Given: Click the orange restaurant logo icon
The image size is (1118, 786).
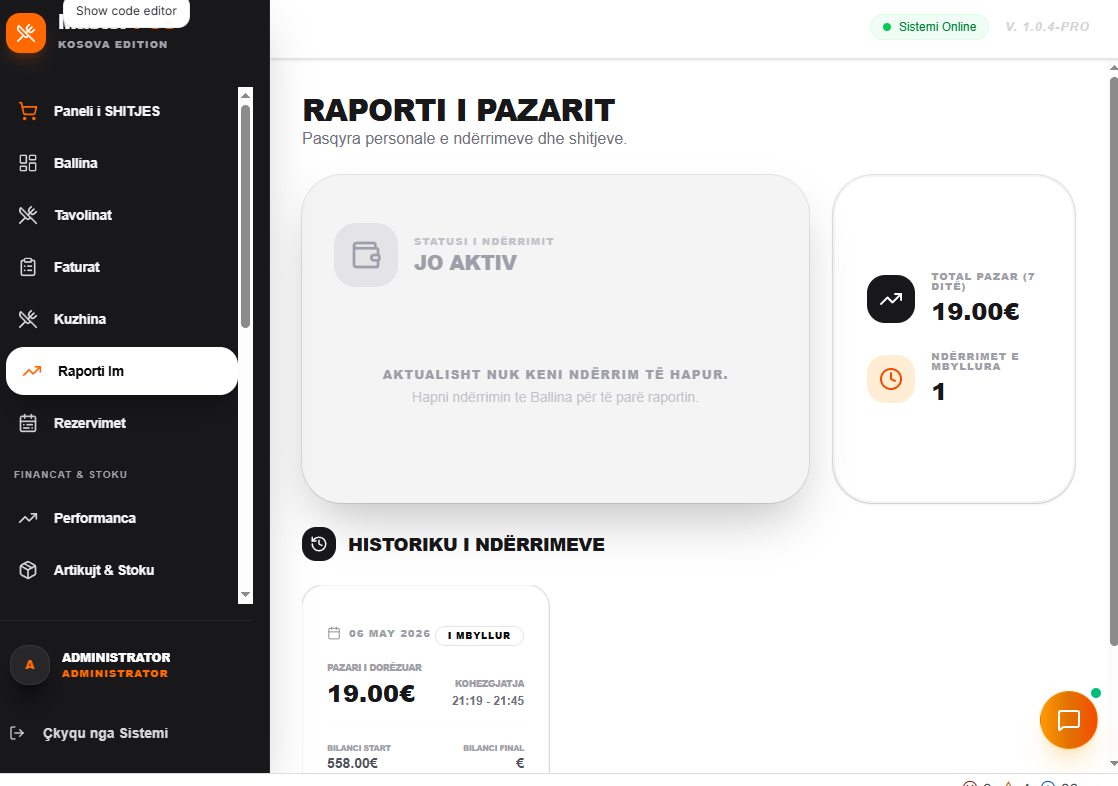Looking at the screenshot, I should [26, 33].
